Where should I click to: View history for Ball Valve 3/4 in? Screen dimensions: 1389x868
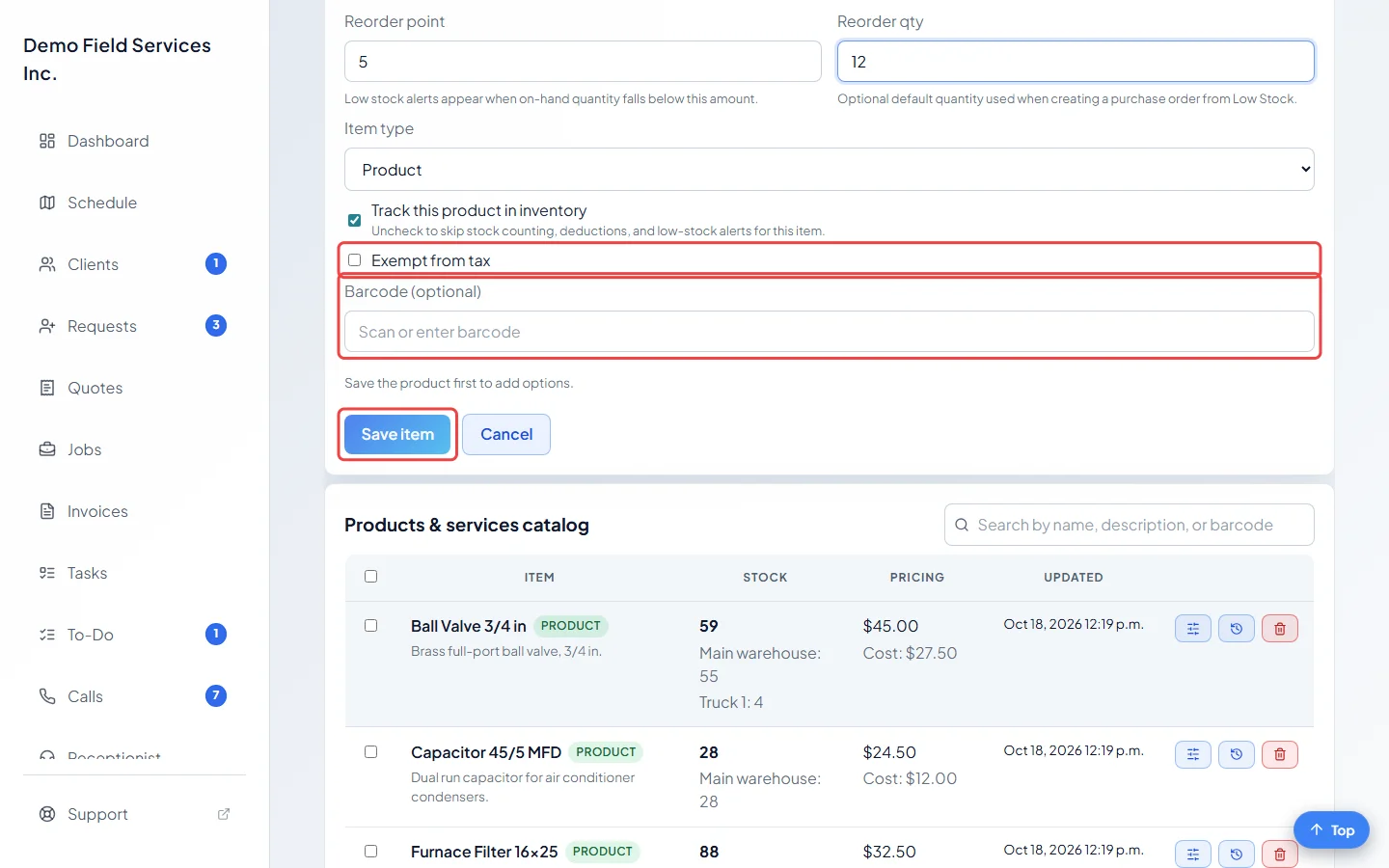1237,629
